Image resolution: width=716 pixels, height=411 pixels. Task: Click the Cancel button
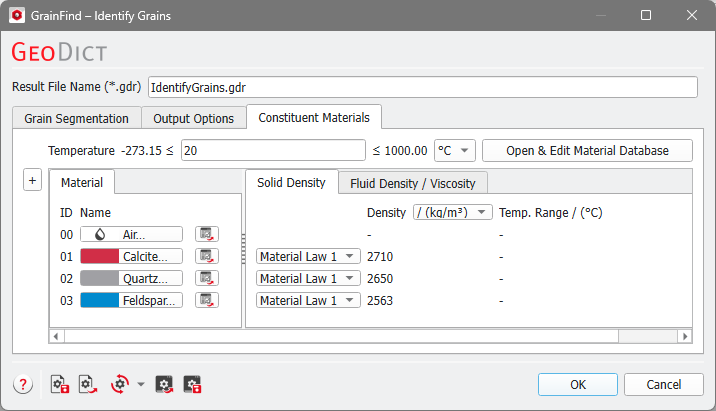tap(663, 385)
